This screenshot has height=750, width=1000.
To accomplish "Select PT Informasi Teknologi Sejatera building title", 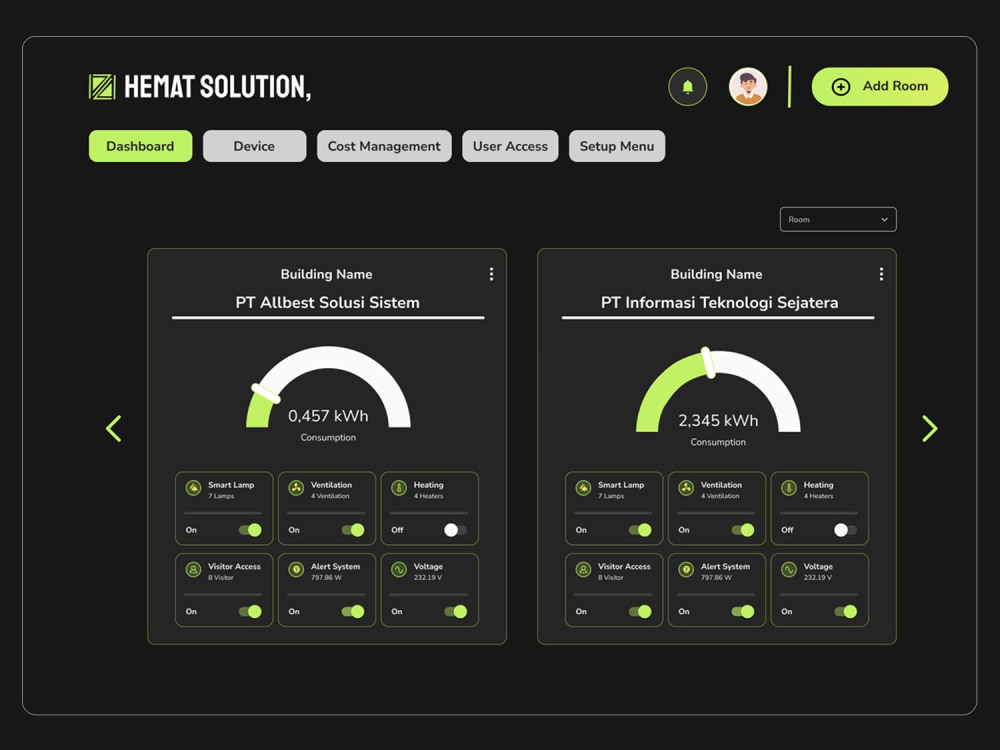I will point(719,302).
